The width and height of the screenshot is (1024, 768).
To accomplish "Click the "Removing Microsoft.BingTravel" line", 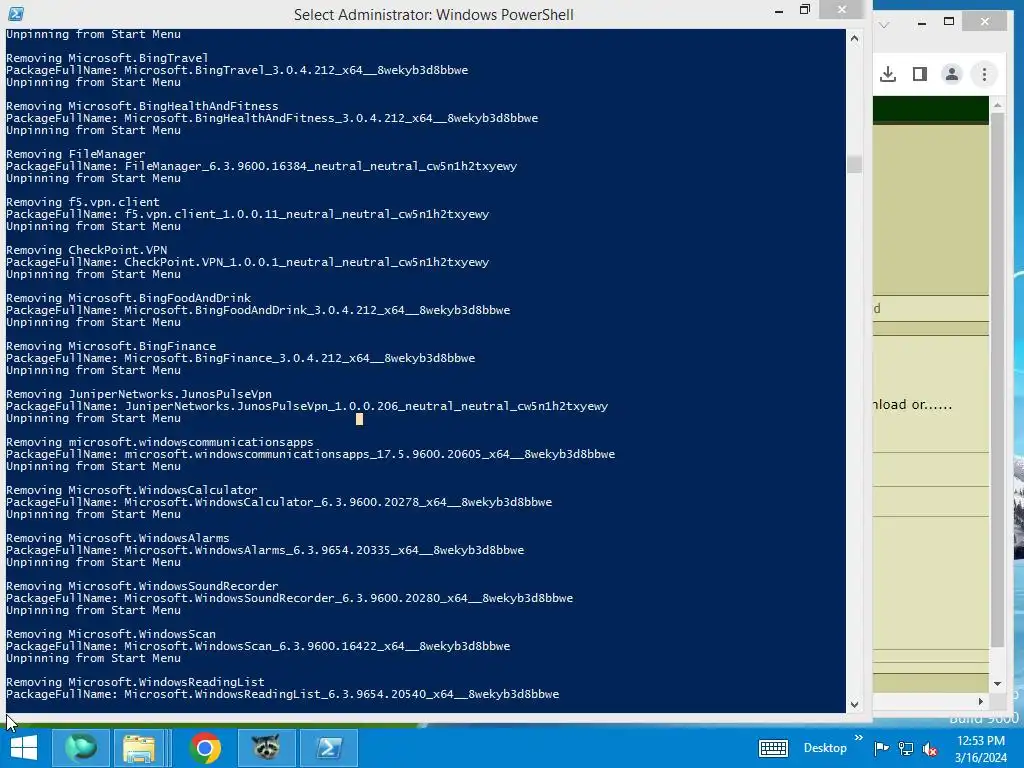I will tap(107, 58).
